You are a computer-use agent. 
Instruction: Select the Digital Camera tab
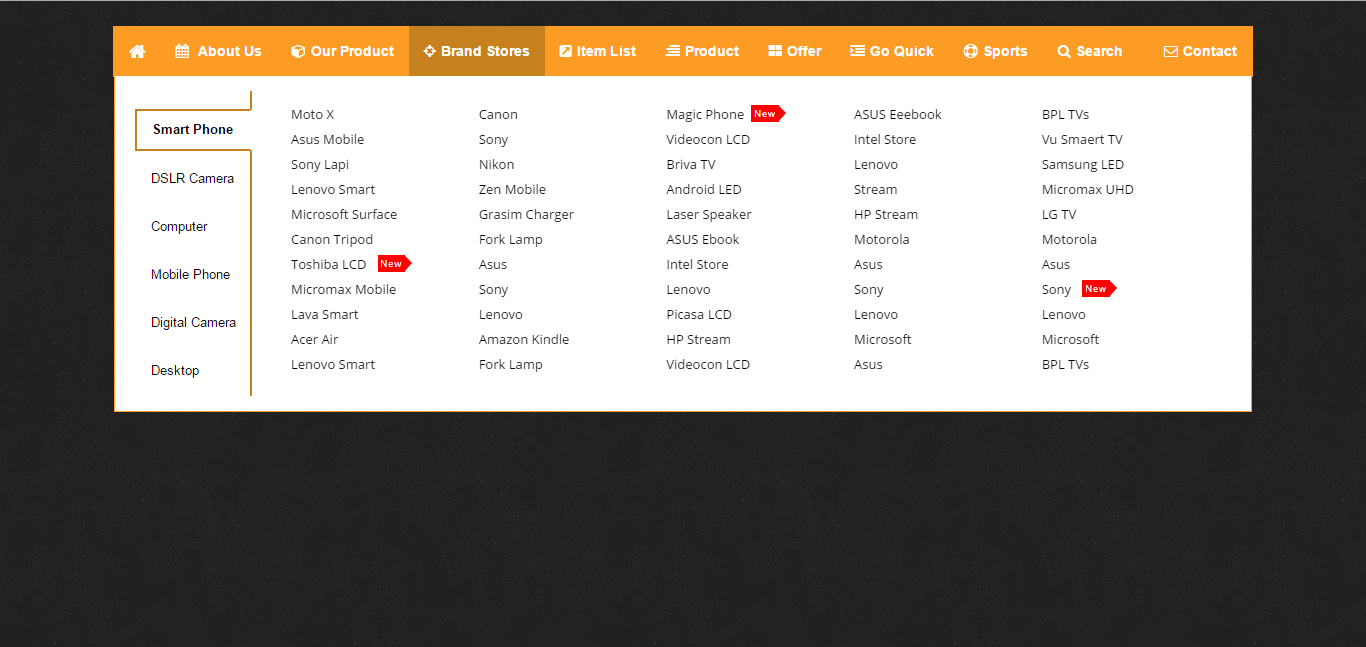point(194,322)
